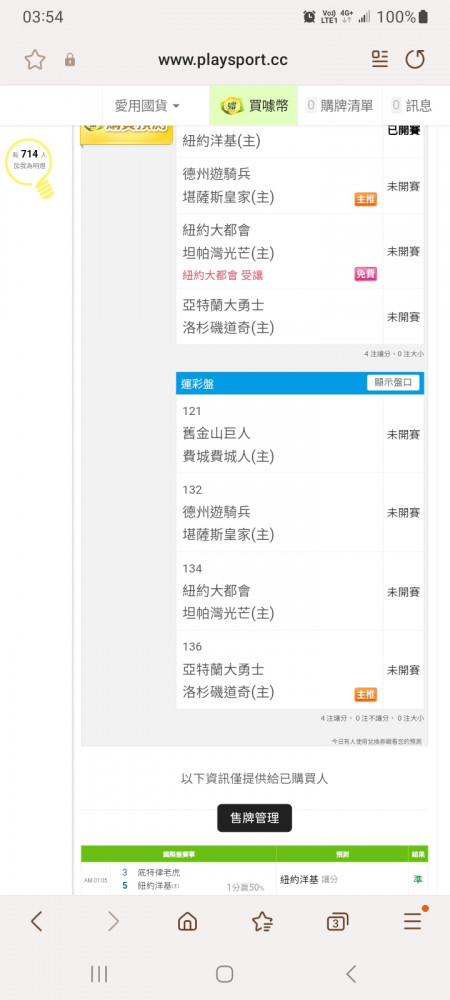Click 顯示盤口 button
The image size is (450, 1000).
(x=393, y=383)
